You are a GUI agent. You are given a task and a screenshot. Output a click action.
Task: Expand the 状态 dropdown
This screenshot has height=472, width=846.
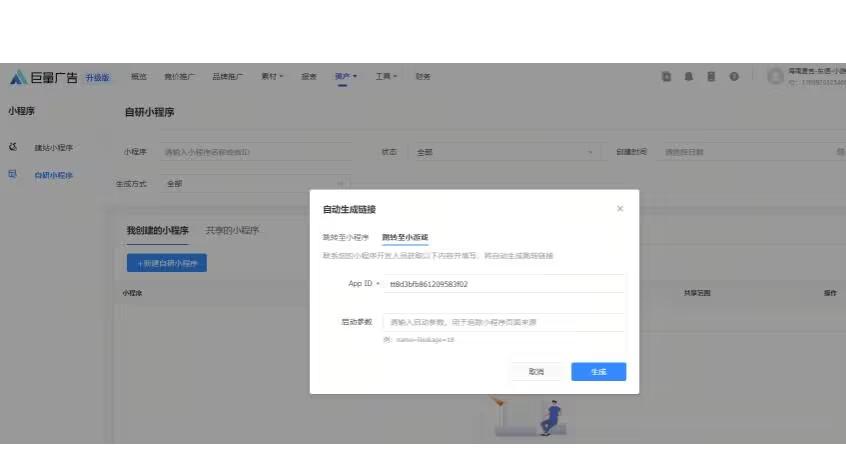[503, 152]
